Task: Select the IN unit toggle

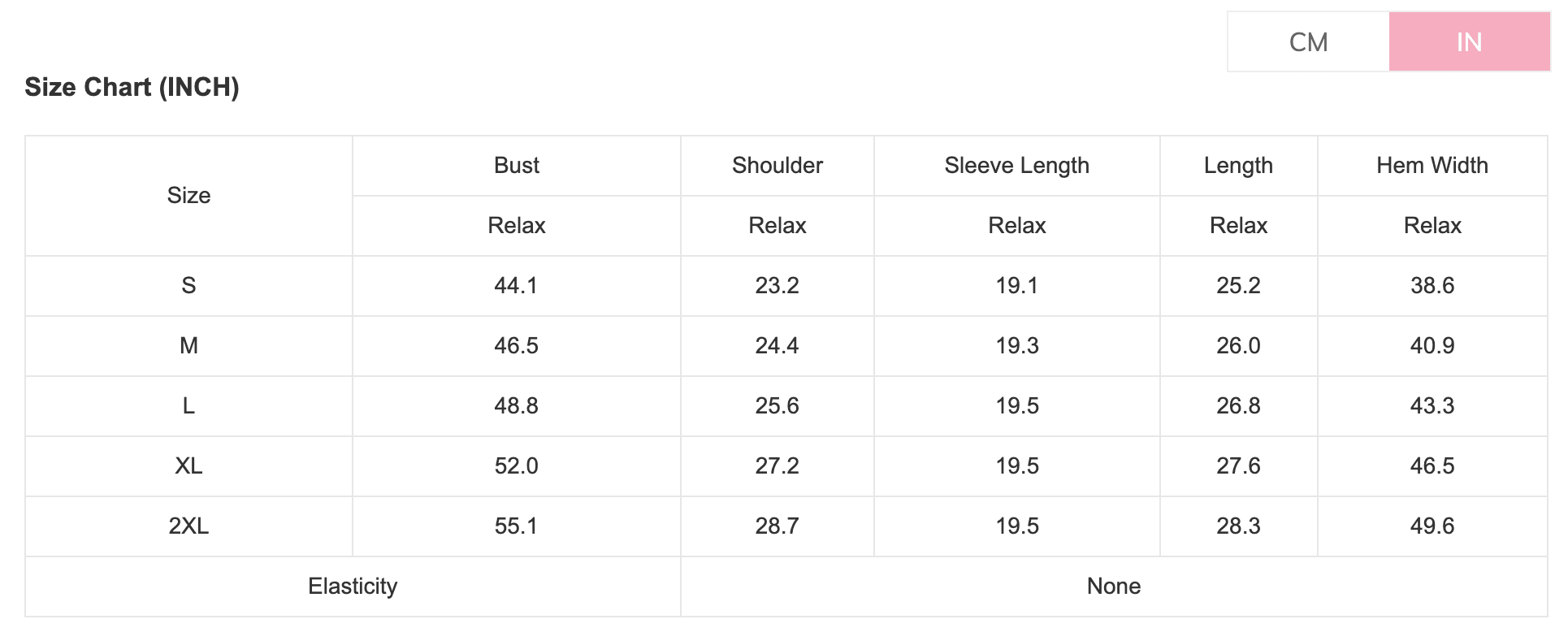Action: pyautogui.click(x=1469, y=41)
